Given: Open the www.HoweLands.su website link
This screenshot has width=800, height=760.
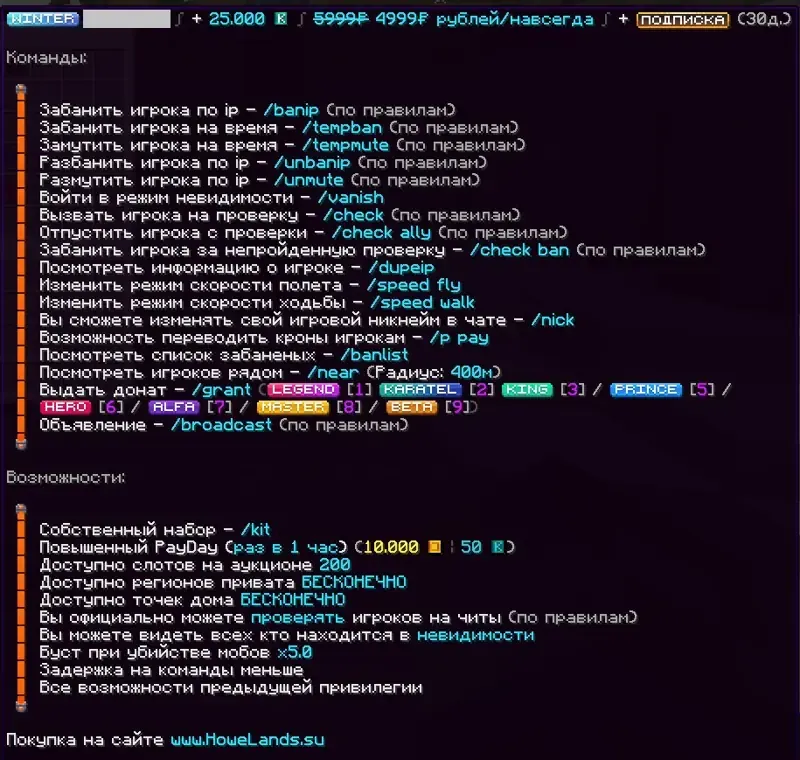Looking at the screenshot, I should point(247,740).
